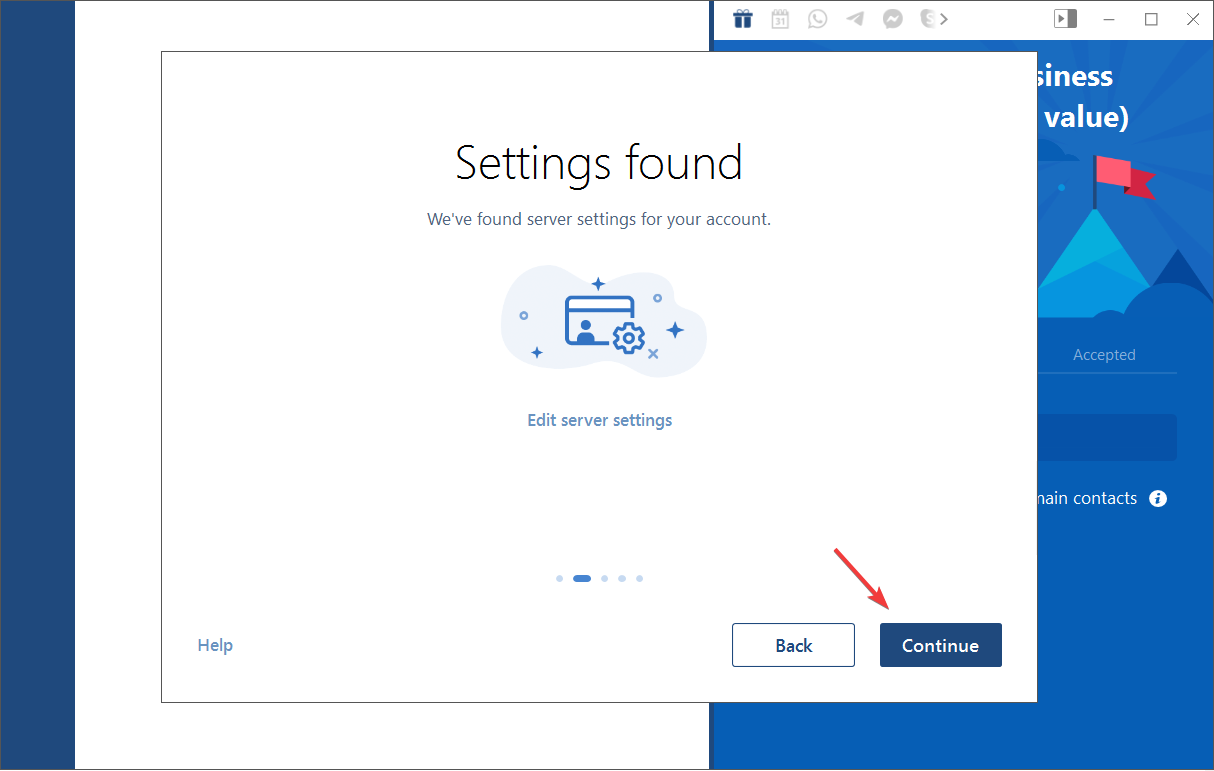
Task: Select the third wizard progress dot
Action: (605, 578)
